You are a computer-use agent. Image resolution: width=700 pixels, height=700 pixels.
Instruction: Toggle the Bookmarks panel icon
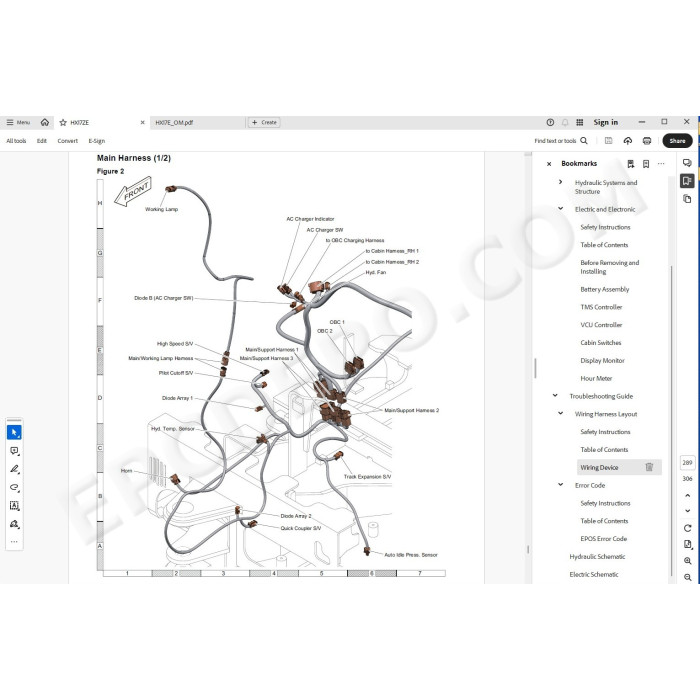click(x=687, y=181)
